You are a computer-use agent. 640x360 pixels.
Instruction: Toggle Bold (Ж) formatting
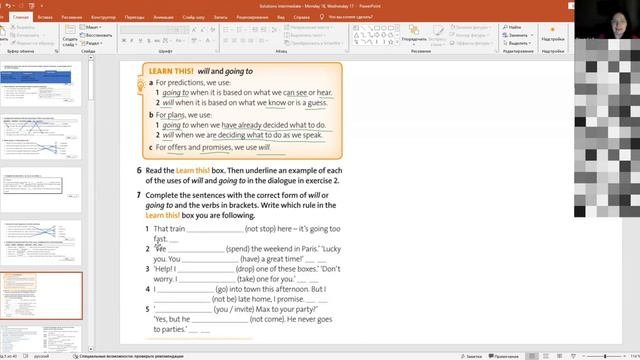point(124,40)
